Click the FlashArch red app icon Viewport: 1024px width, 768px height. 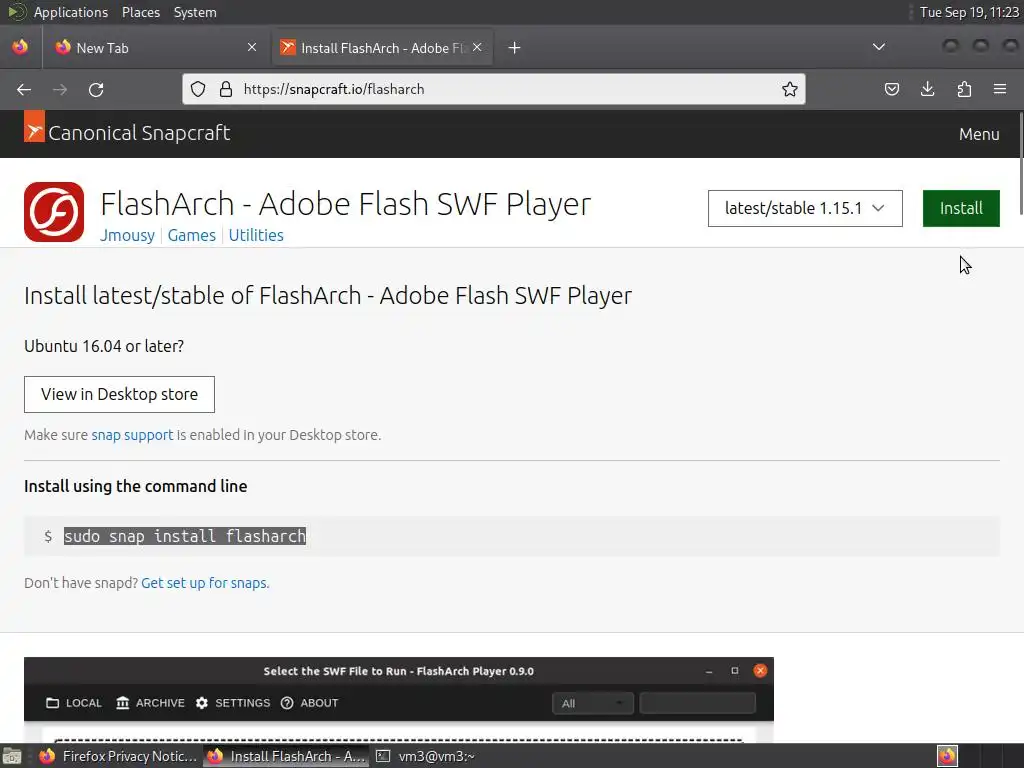(54, 212)
